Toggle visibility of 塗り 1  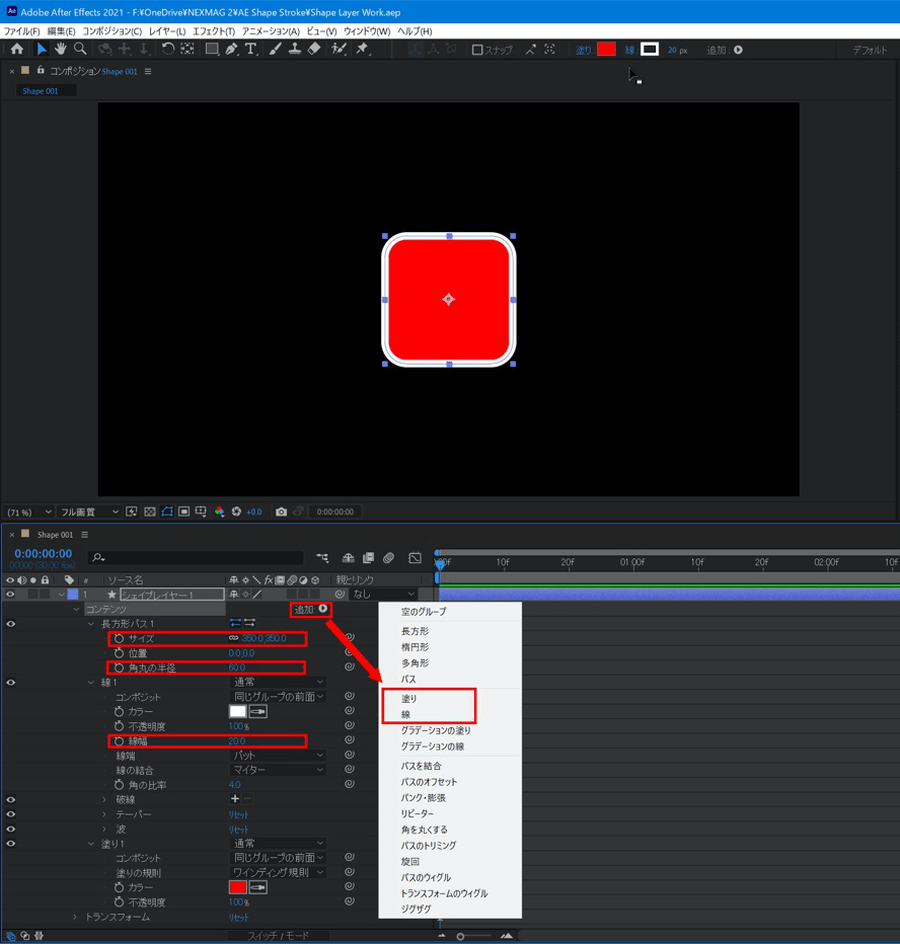(x=11, y=843)
